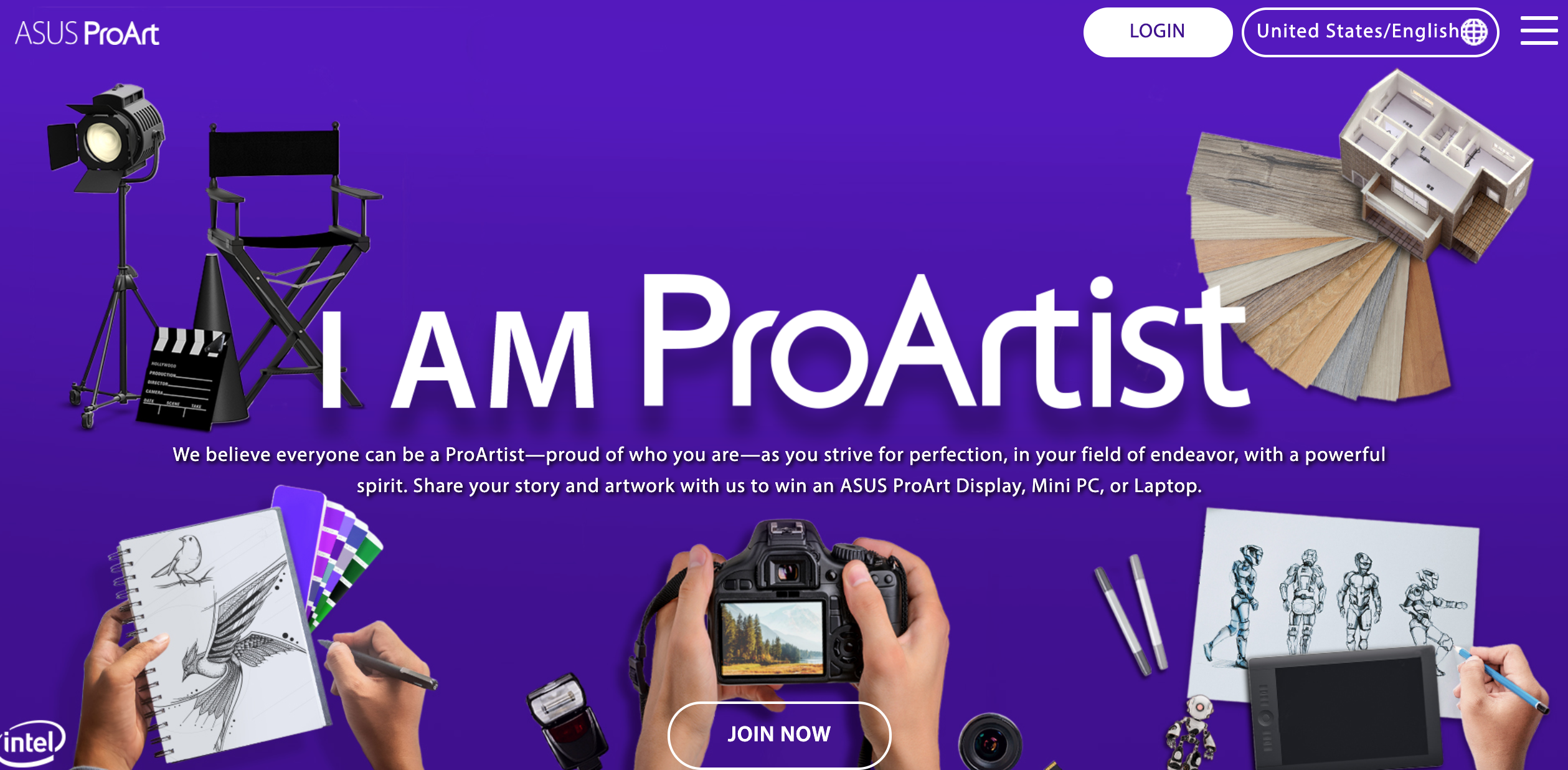This screenshot has width=1568, height=770.
Task: Open the hamburger menu icon
Action: [x=1539, y=31]
